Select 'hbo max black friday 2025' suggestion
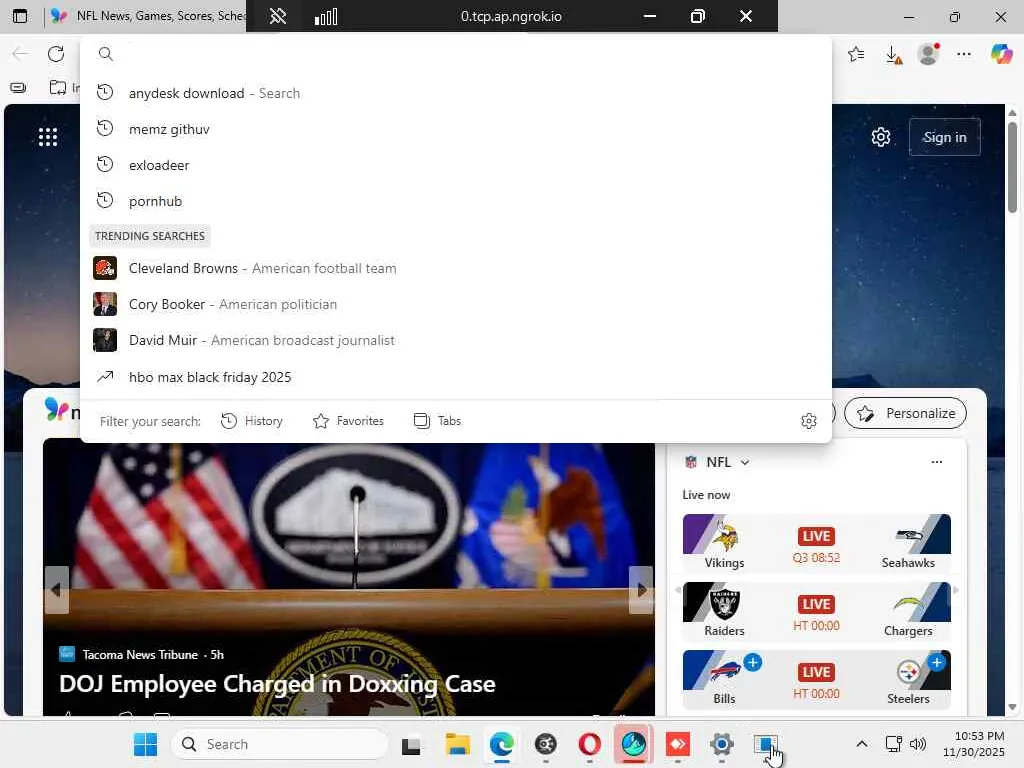Image resolution: width=1024 pixels, height=768 pixels. pos(456,377)
